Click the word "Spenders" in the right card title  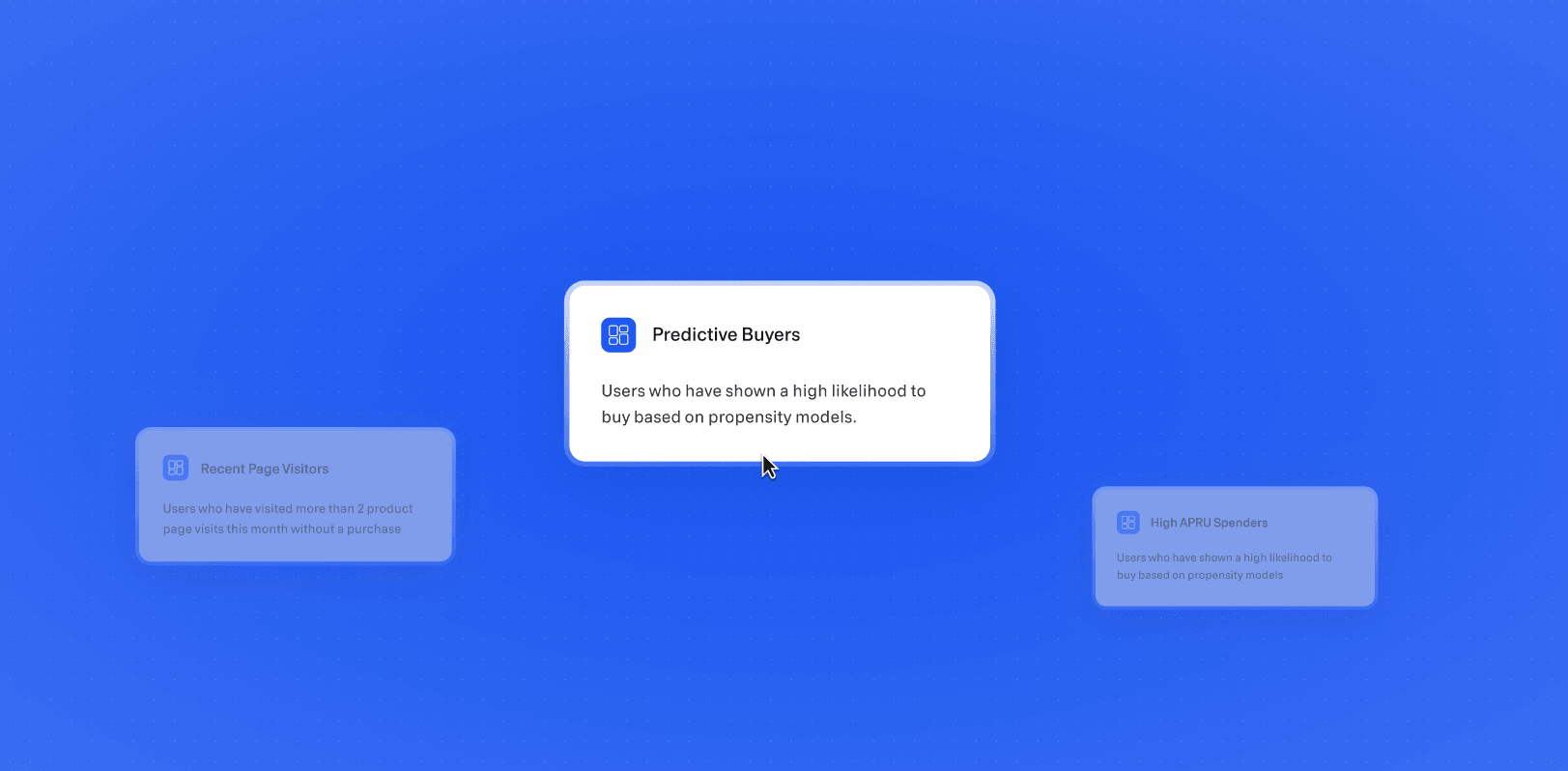click(1240, 523)
